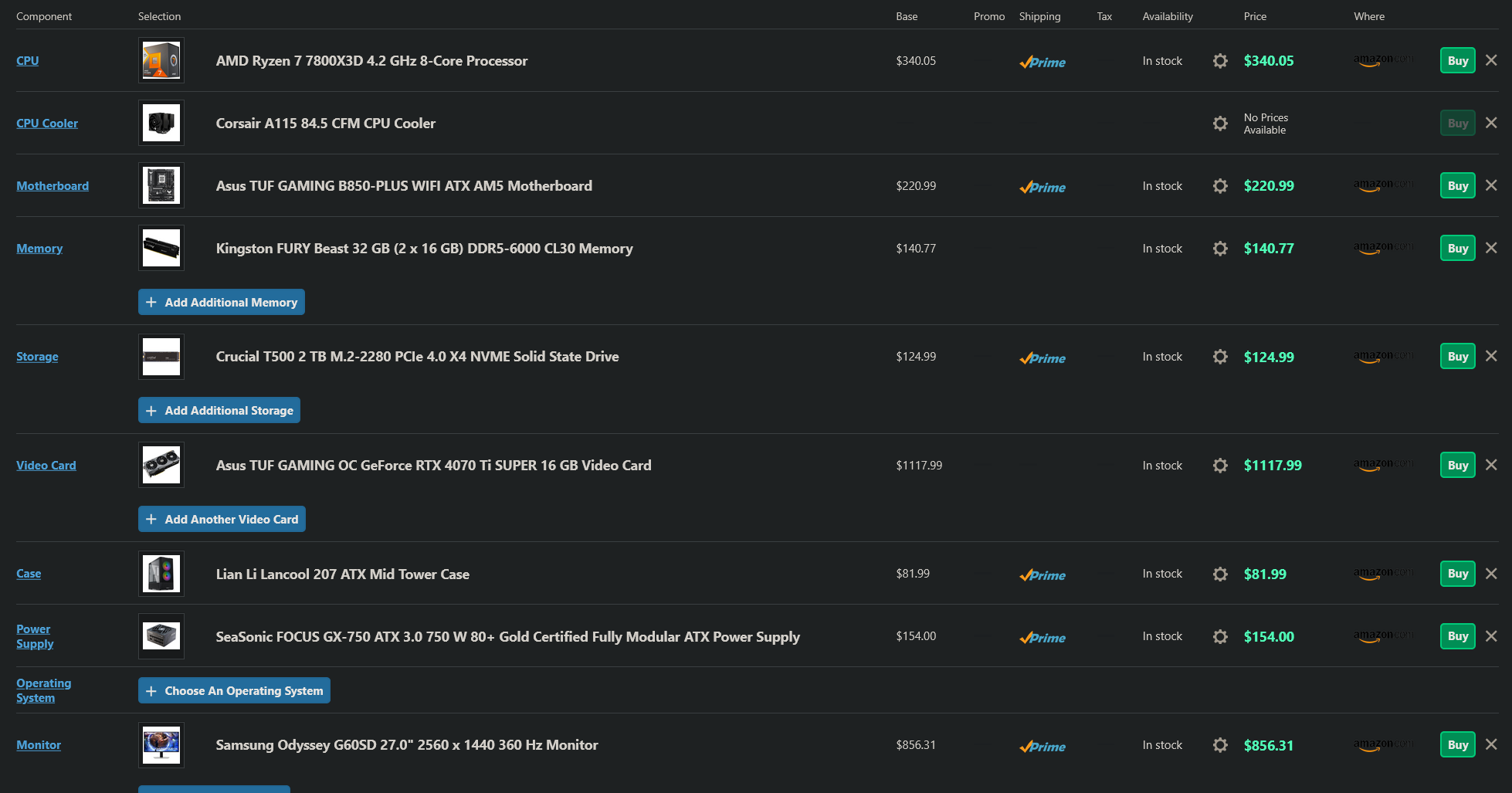Open price settings gear for CPU row
This screenshot has height=793, width=1512.
[x=1220, y=61]
